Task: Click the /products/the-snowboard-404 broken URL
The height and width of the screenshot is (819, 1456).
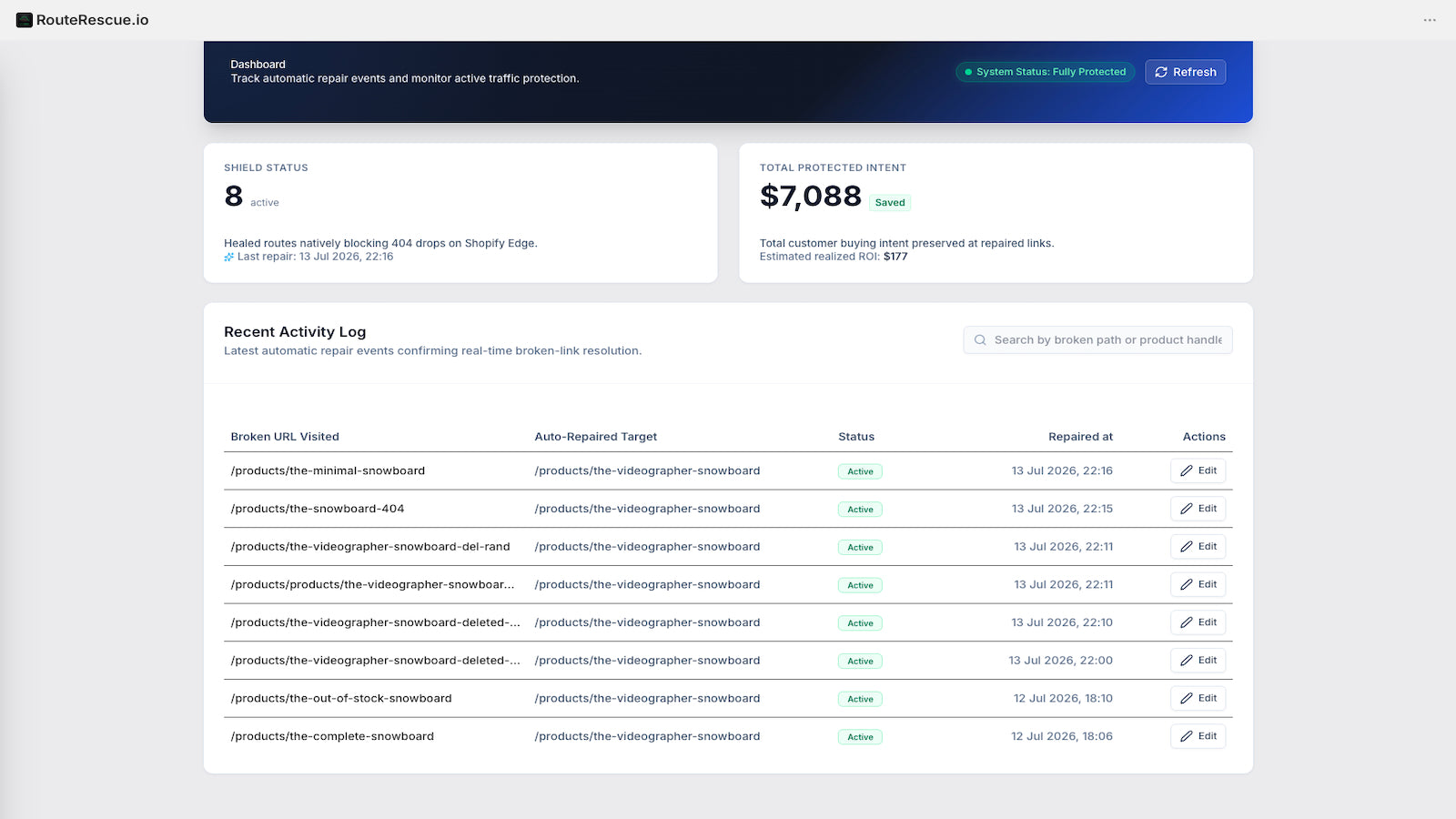Action: (318, 509)
